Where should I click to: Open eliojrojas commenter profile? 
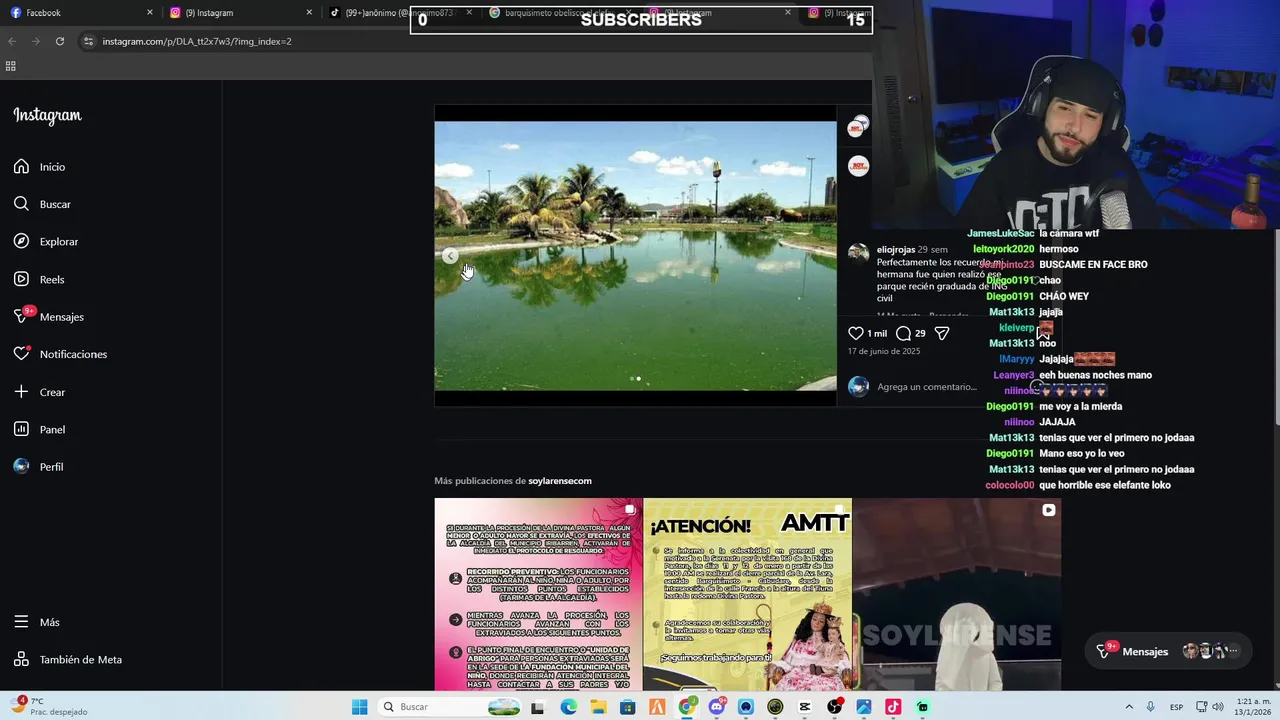896,249
